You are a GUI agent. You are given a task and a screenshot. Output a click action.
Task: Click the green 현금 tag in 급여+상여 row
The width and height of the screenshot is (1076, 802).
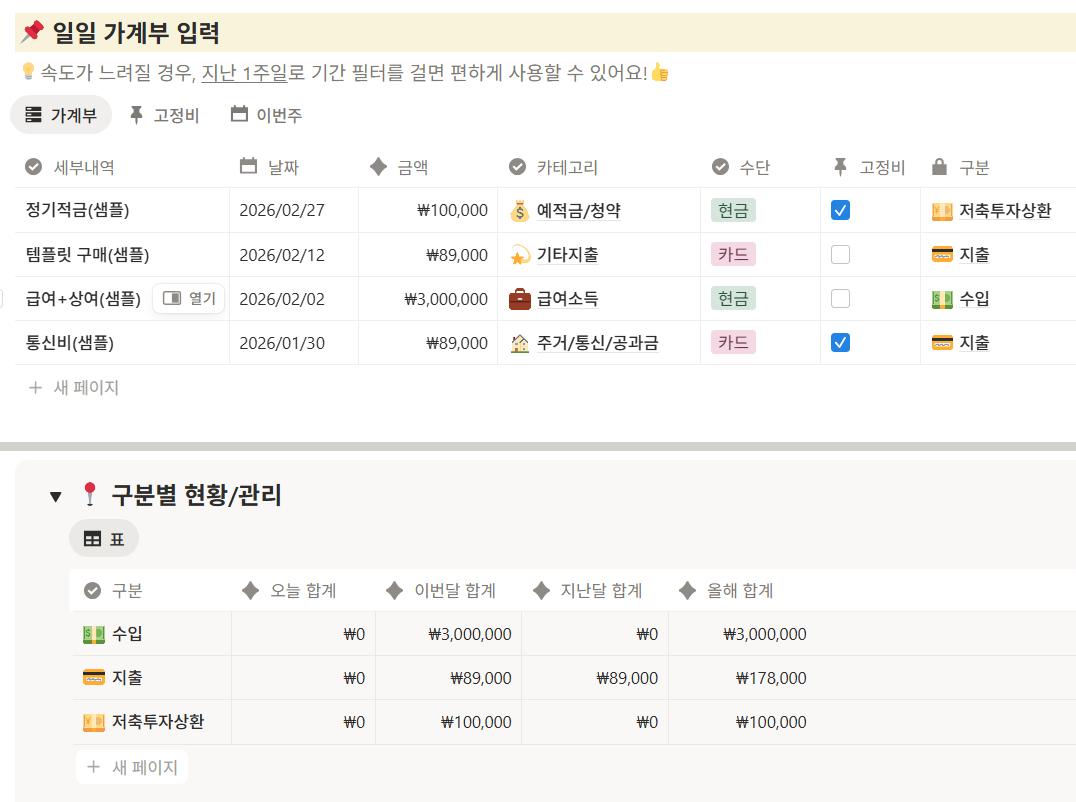click(733, 298)
